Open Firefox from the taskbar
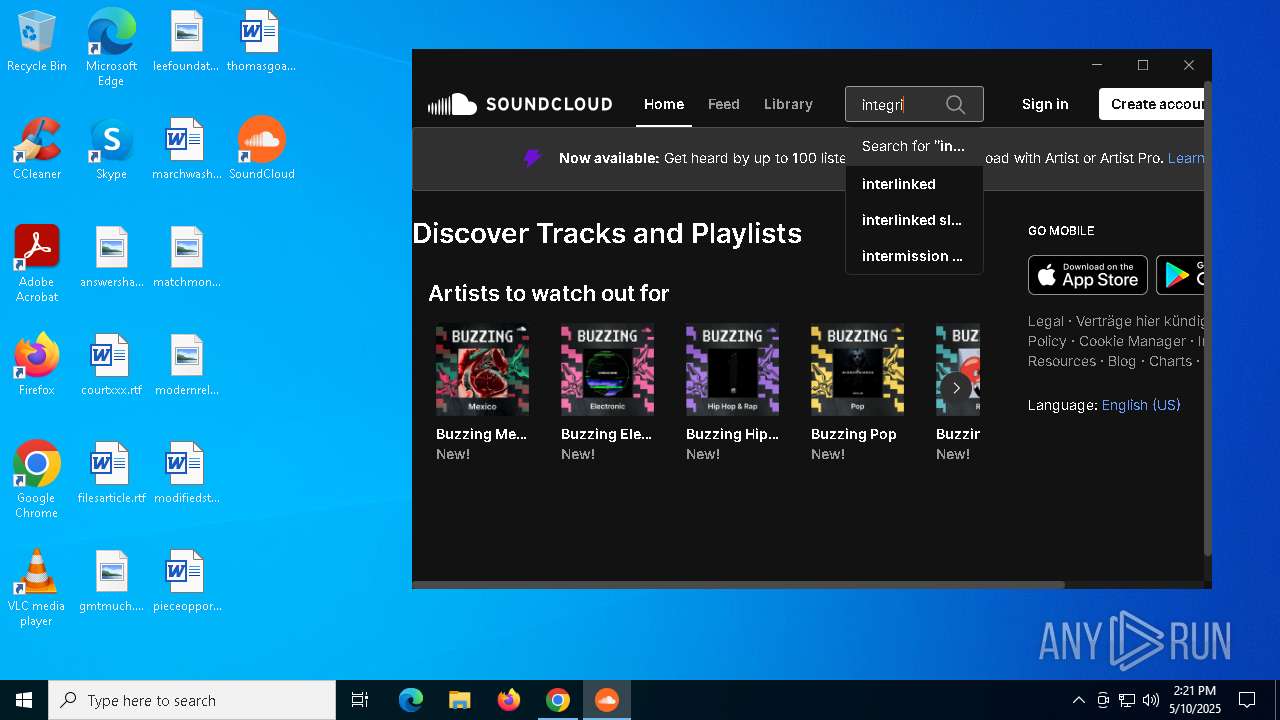The height and width of the screenshot is (720, 1280). pos(509,700)
